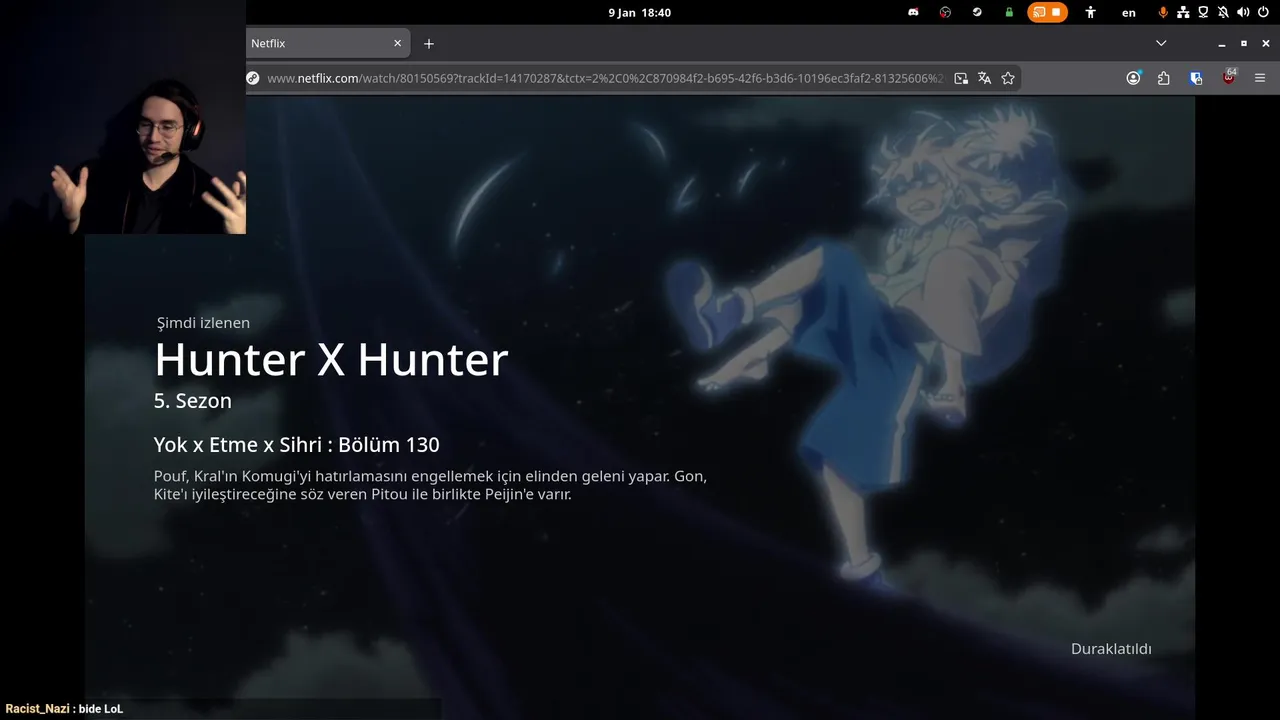Open volume speaker icon
Viewport: 1280px width, 720px height.
click(x=1243, y=12)
